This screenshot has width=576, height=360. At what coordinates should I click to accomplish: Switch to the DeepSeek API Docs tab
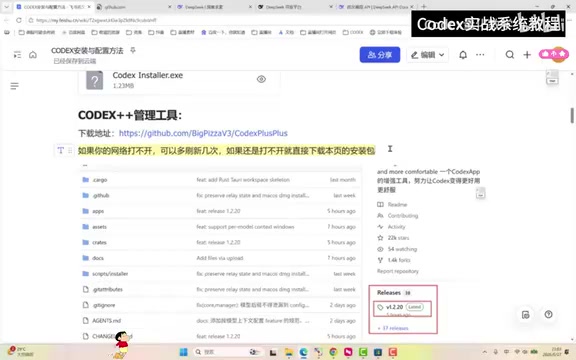[376, 7]
